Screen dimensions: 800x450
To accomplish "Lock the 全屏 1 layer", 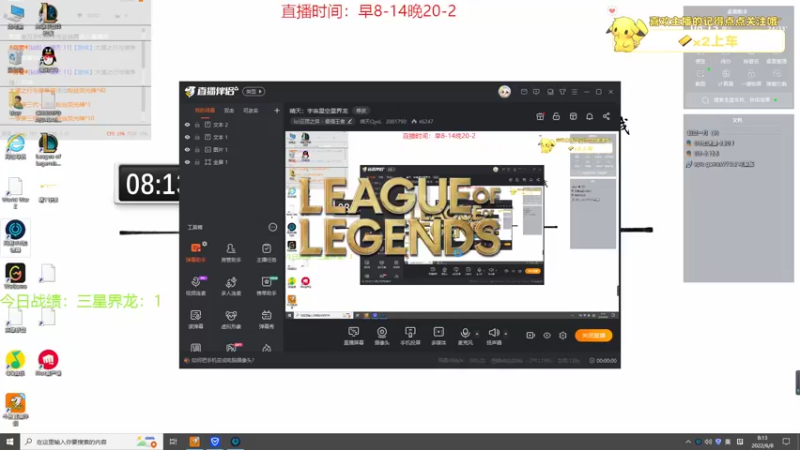I will pyautogui.click(x=197, y=162).
